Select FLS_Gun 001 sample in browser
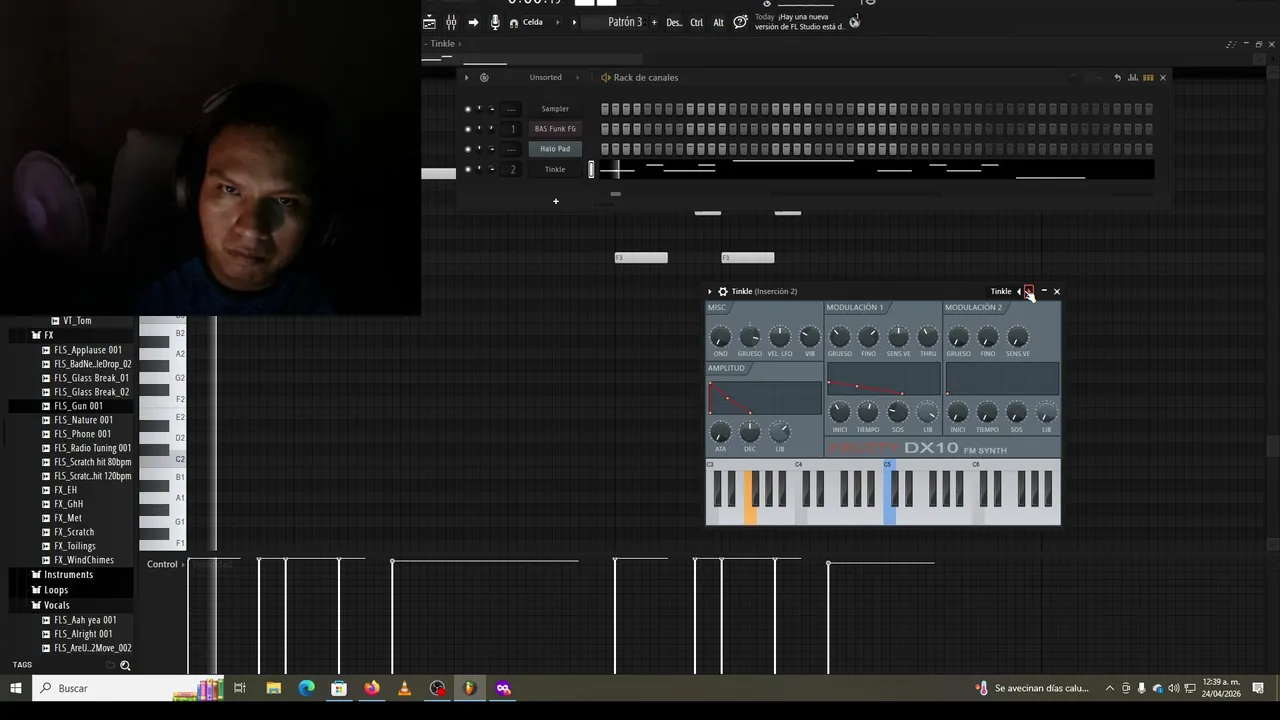1280x720 pixels. coord(78,406)
